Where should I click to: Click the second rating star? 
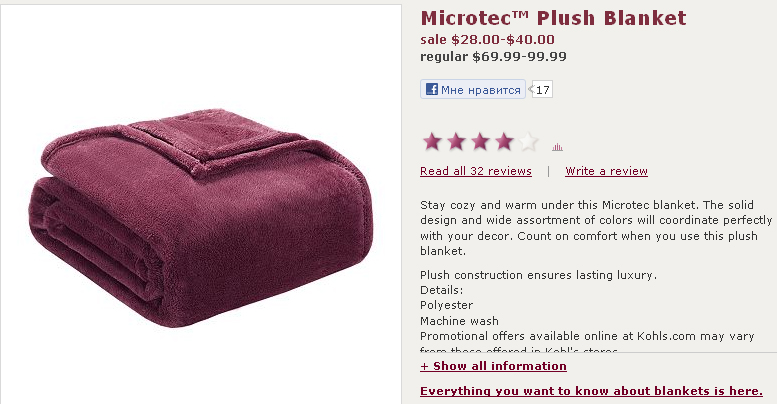(456, 142)
